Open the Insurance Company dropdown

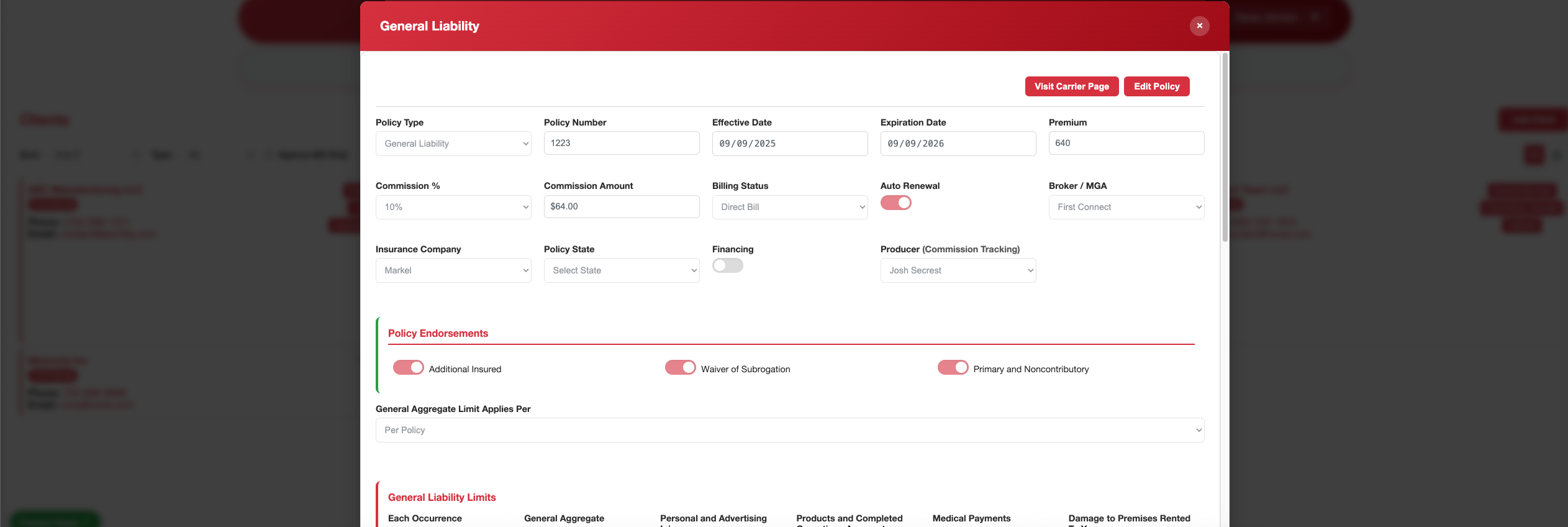click(453, 270)
